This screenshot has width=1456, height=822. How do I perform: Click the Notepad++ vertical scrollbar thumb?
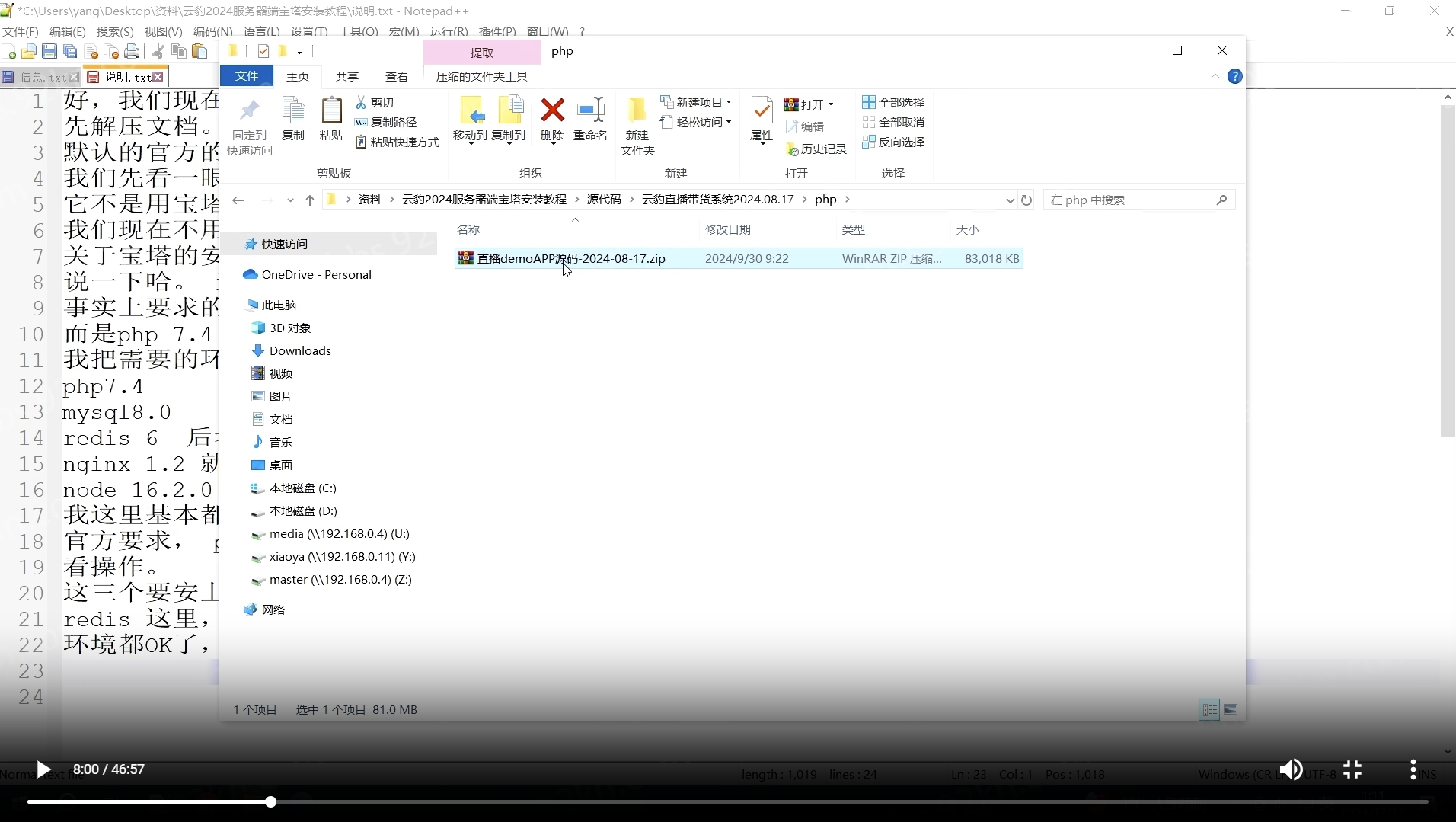pyautogui.click(x=1448, y=270)
